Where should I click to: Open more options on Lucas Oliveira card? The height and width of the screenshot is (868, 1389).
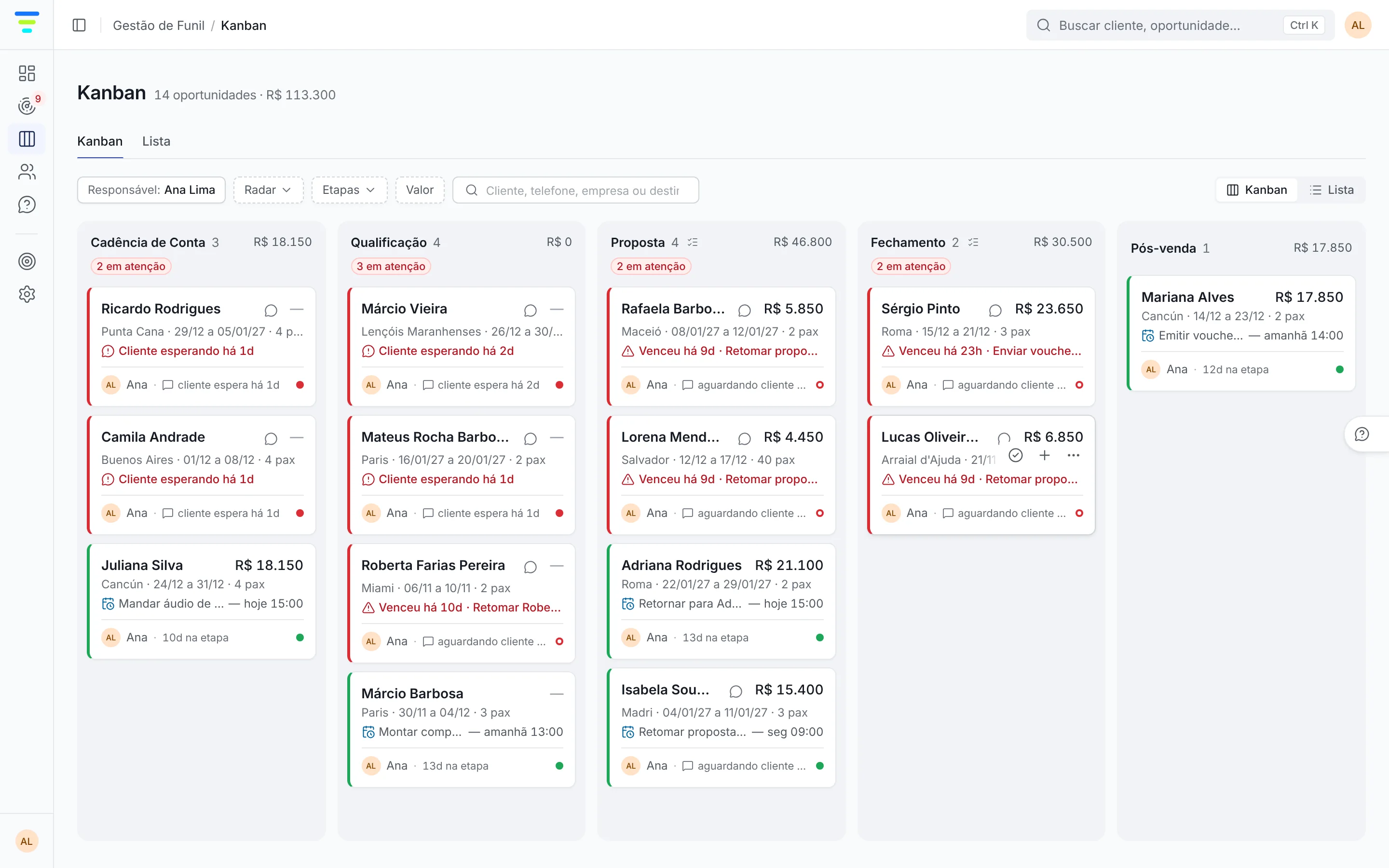[1073, 455]
